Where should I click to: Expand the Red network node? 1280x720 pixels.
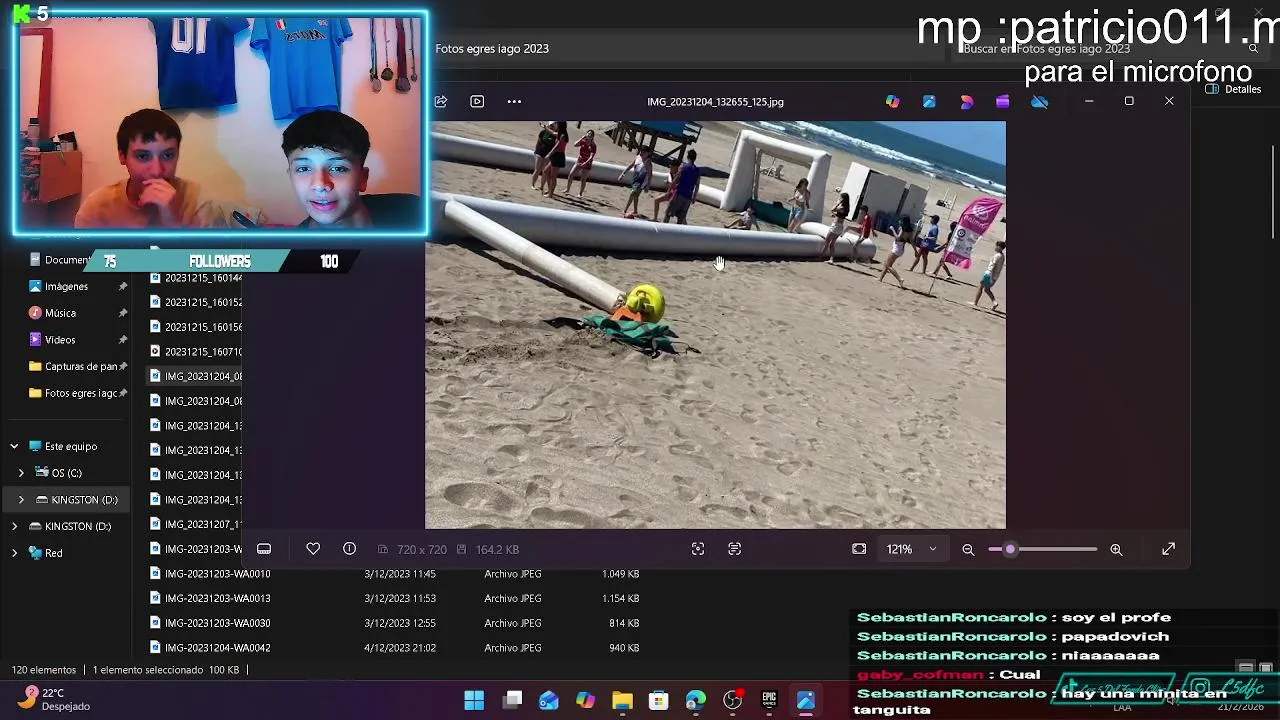(14, 553)
